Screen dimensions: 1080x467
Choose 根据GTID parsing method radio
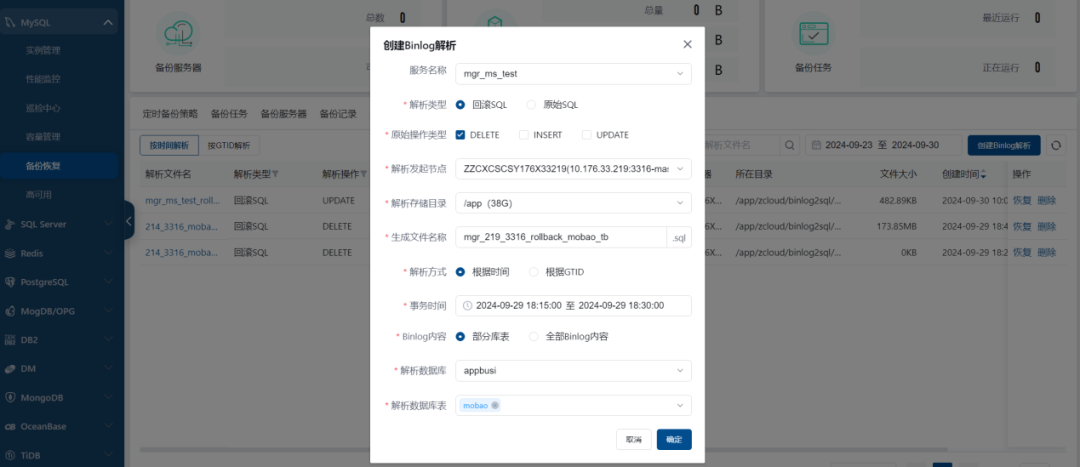point(533,271)
